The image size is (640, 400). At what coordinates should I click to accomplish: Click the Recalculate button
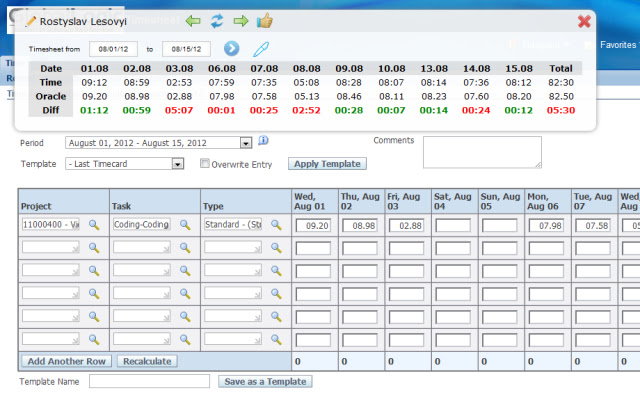point(149,361)
